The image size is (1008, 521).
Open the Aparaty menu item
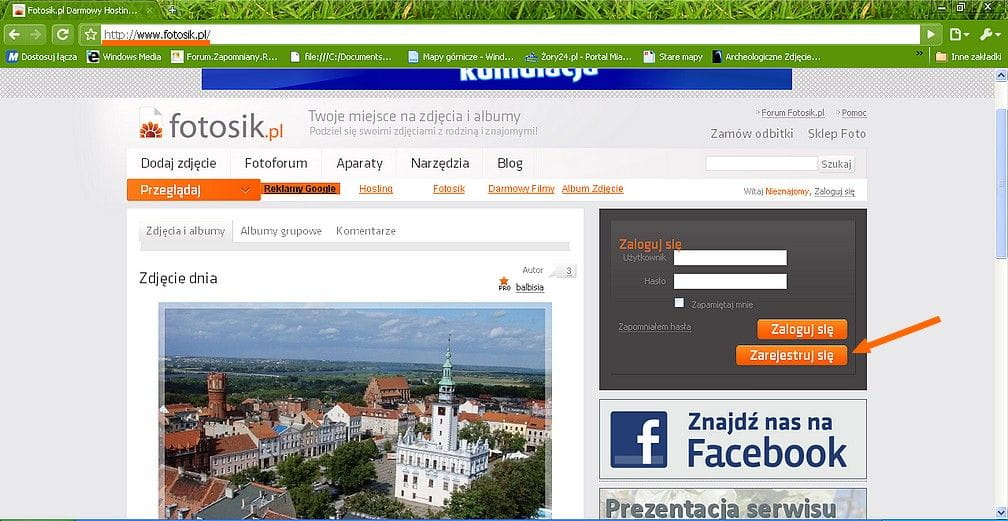coord(359,163)
